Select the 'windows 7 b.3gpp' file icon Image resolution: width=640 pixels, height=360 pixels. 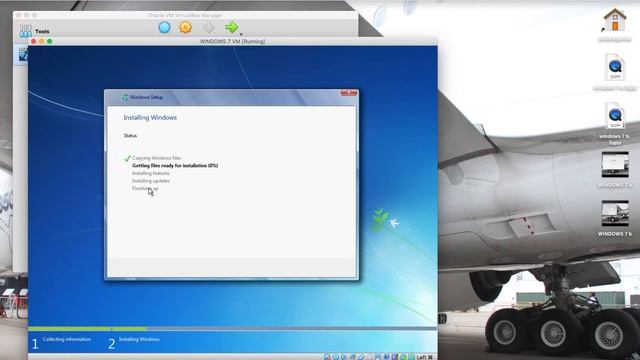[615, 116]
